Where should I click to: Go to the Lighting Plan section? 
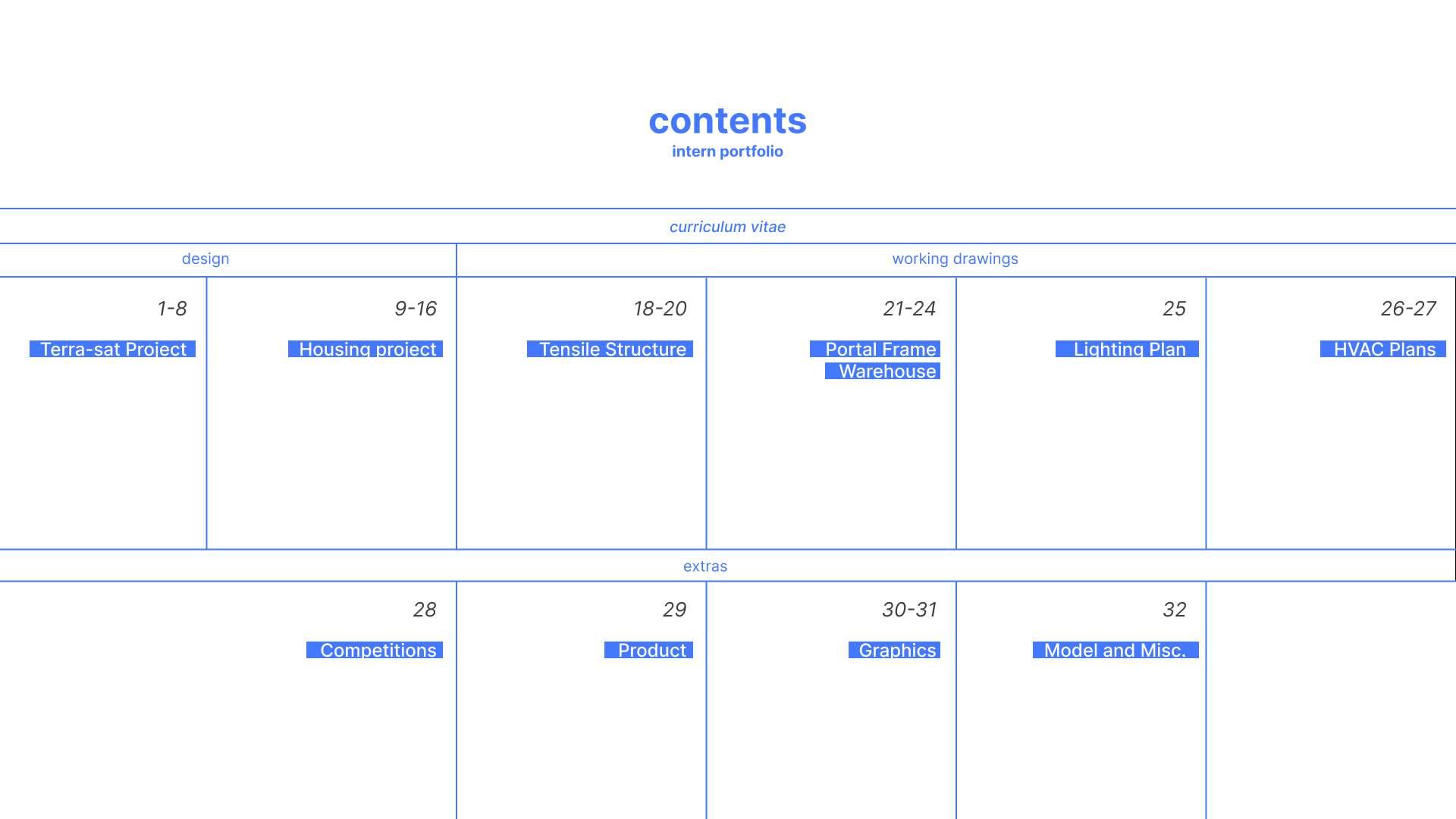point(1128,349)
